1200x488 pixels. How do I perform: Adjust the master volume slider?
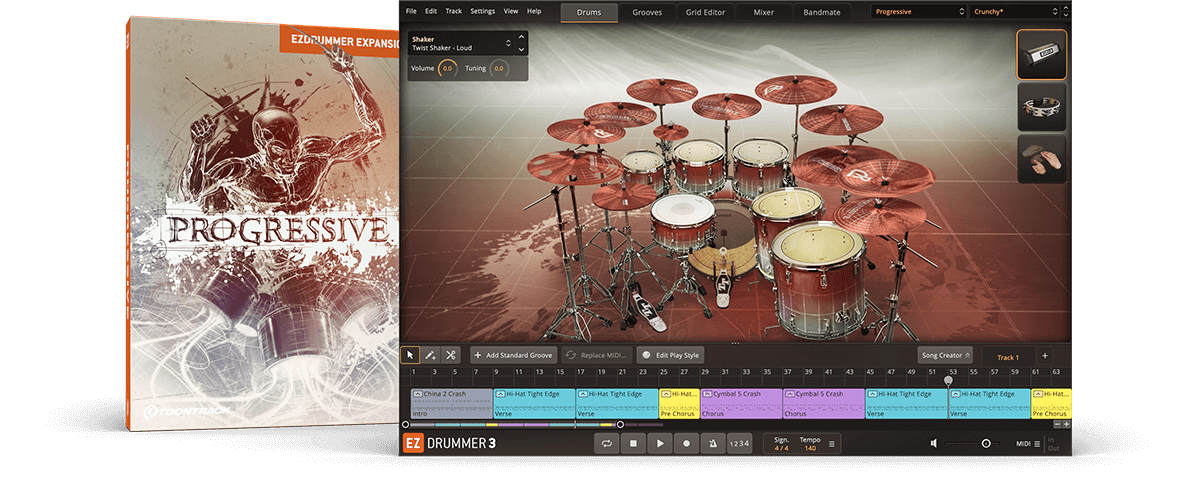tap(985, 443)
